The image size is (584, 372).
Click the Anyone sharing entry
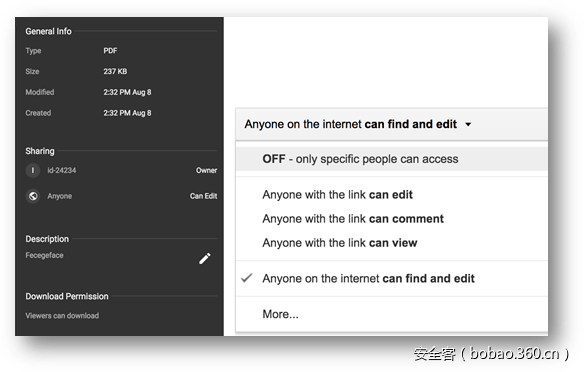pyautogui.click(x=60, y=196)
